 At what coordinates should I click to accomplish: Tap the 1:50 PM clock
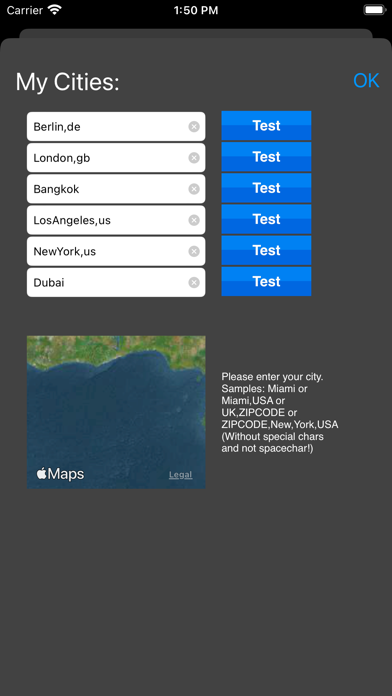pos(196,10)
